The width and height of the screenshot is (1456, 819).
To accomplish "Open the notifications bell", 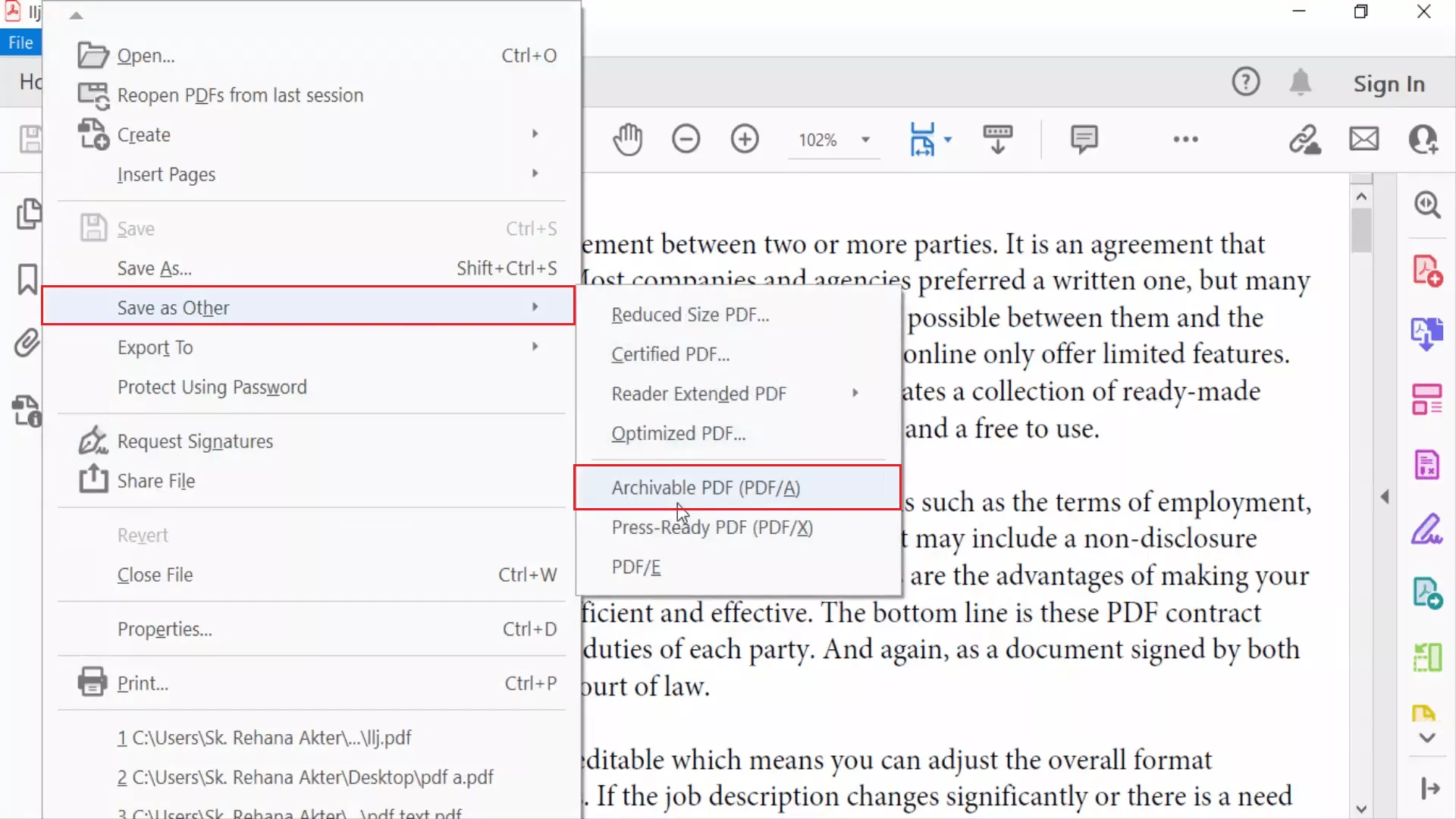I will coord(1301,82).
